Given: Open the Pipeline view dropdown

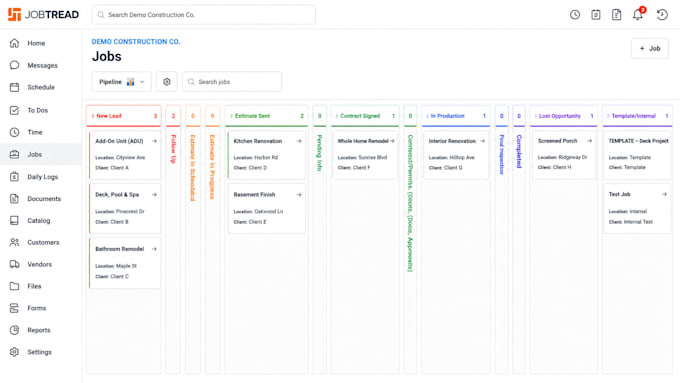Looking at the screenshot, I should point(121,82).
